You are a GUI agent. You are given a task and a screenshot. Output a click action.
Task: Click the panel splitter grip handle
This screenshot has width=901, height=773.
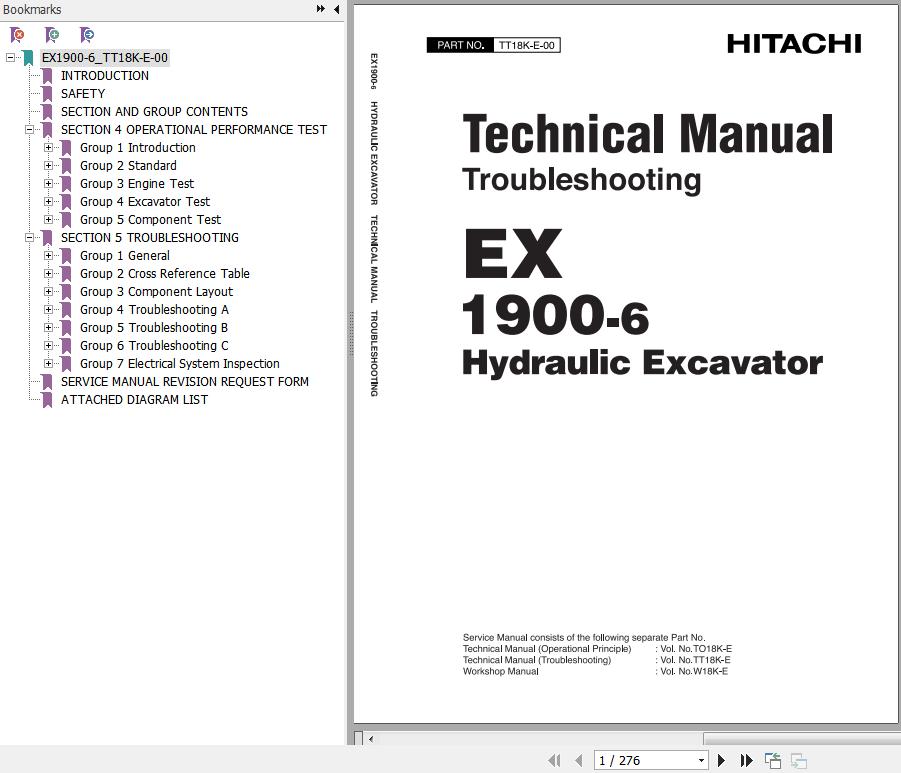coord(351,335)
